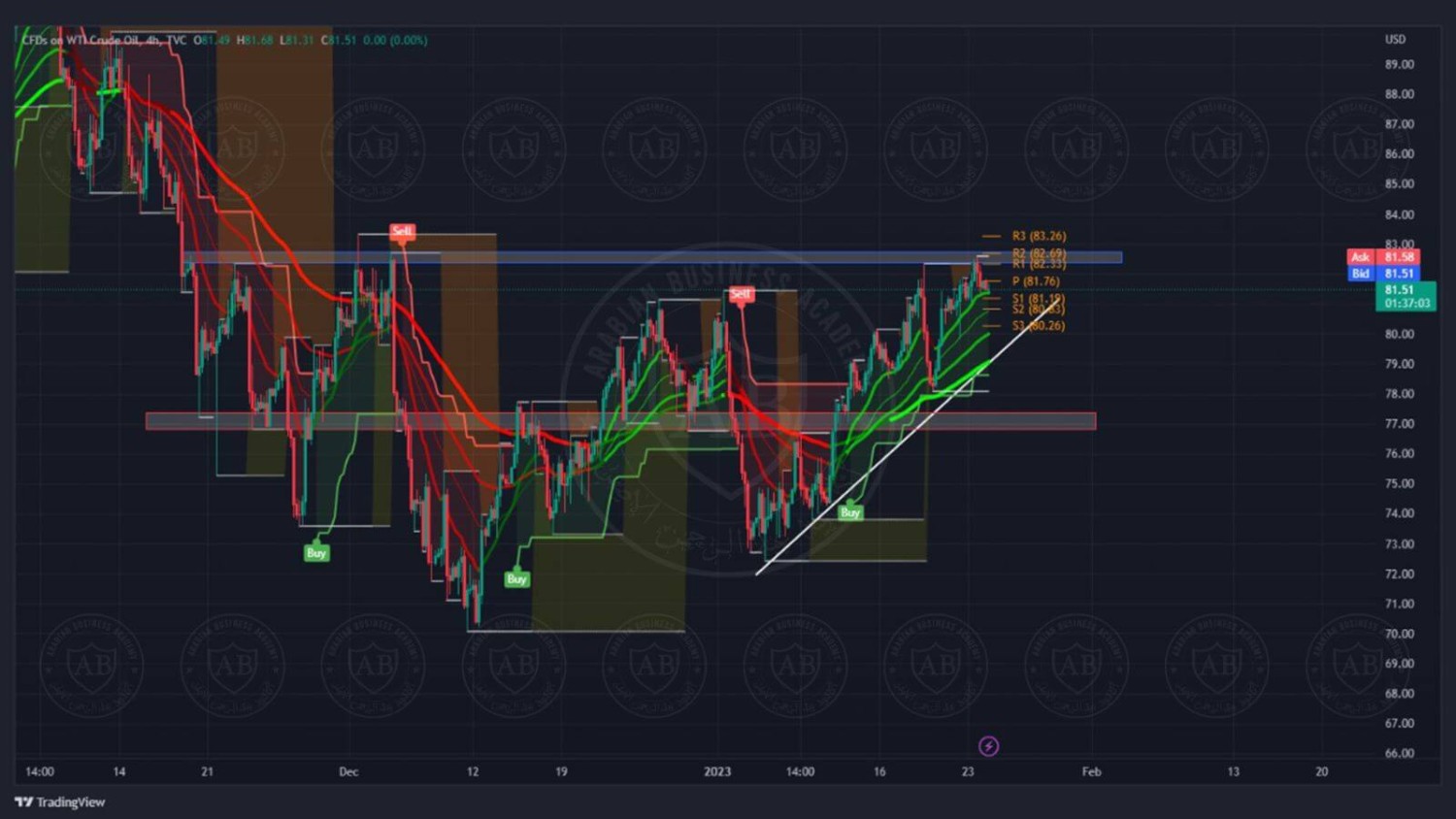
Task: Select the P (81.76) pivot label
Action: (1036, 281)
